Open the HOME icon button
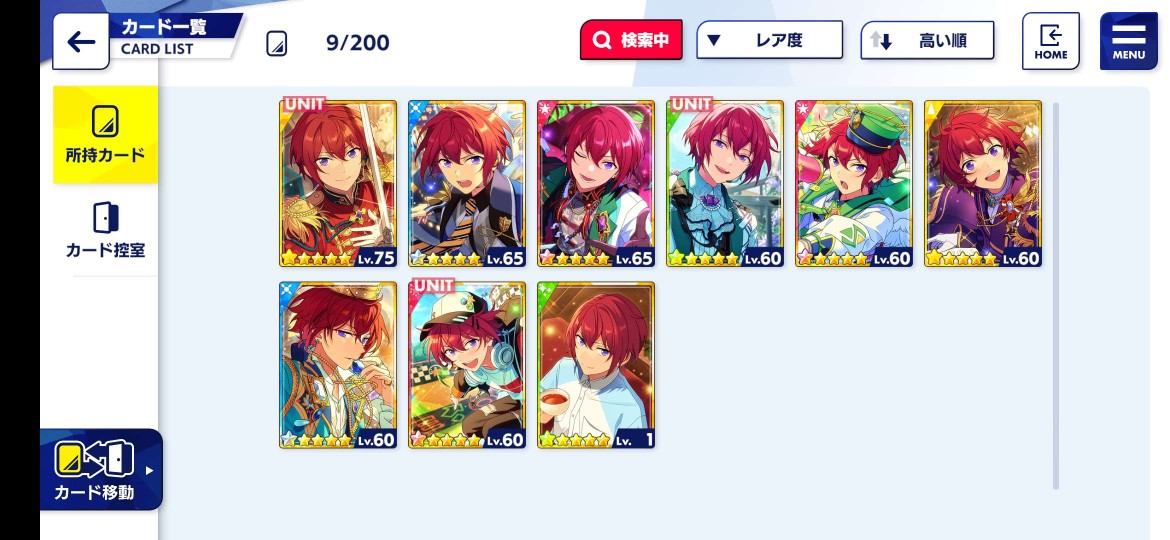1170x540 pixels. point(1051,41)
